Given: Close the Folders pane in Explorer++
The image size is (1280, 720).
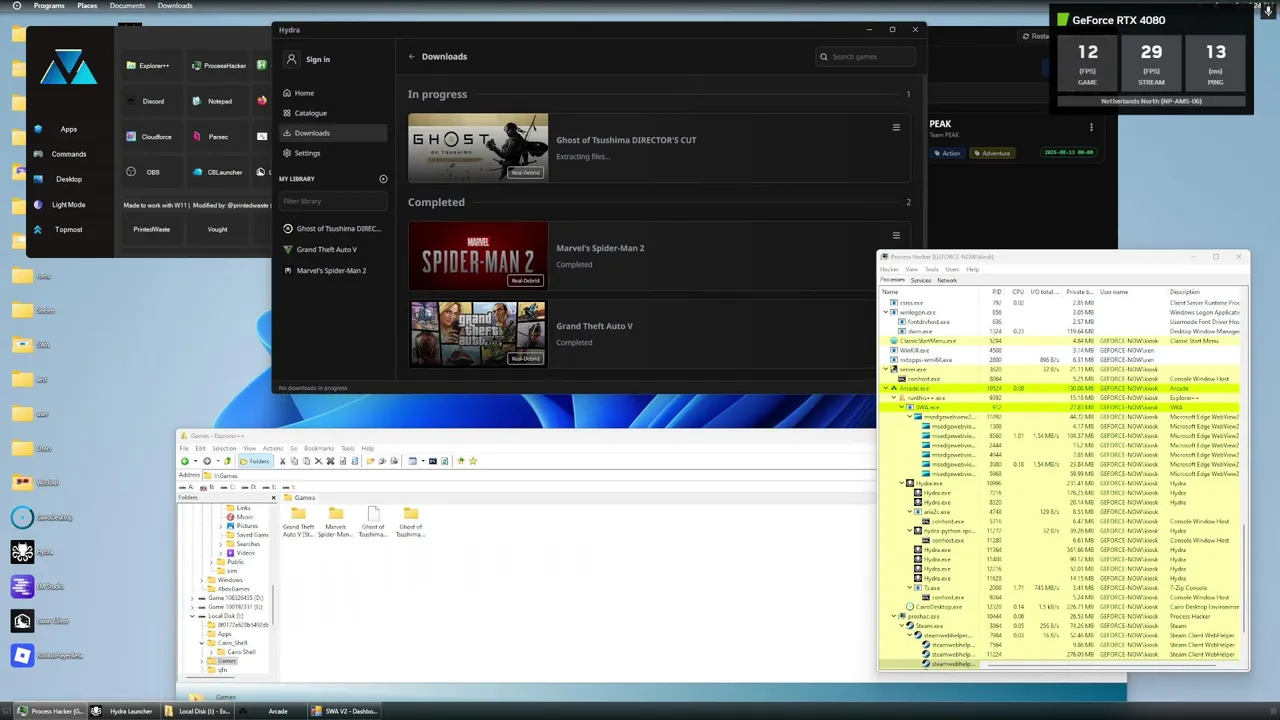Looking at the screenshot, I should click(x=273, y=497).
